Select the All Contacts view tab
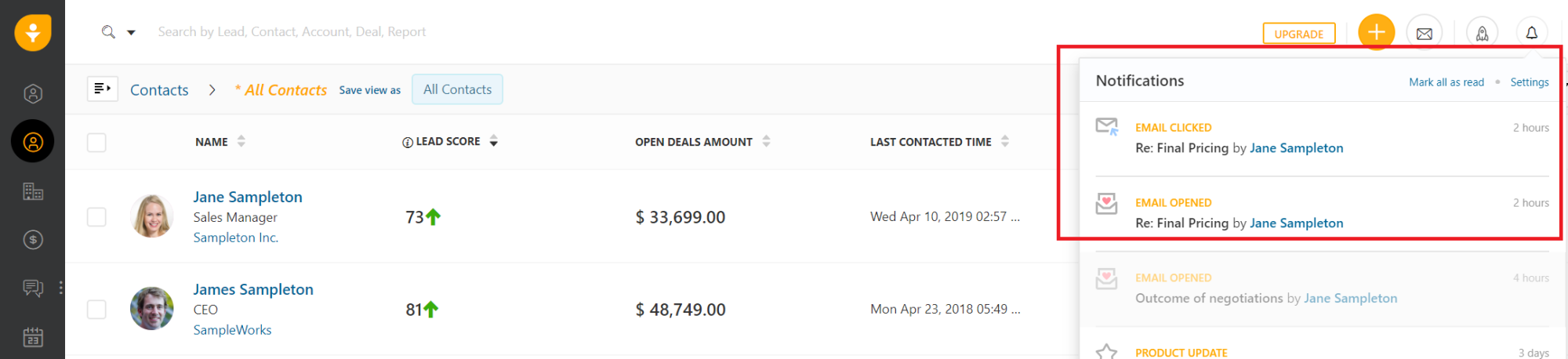Image resolution: width=1568 pixels, height=359 pixels. (x=457, y=89)
